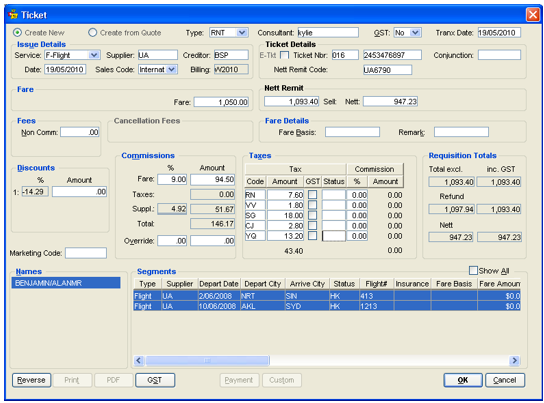Select the NRT to SIN flight segment
This screenshot has height=403, width=544.
[x=327, y=295]
